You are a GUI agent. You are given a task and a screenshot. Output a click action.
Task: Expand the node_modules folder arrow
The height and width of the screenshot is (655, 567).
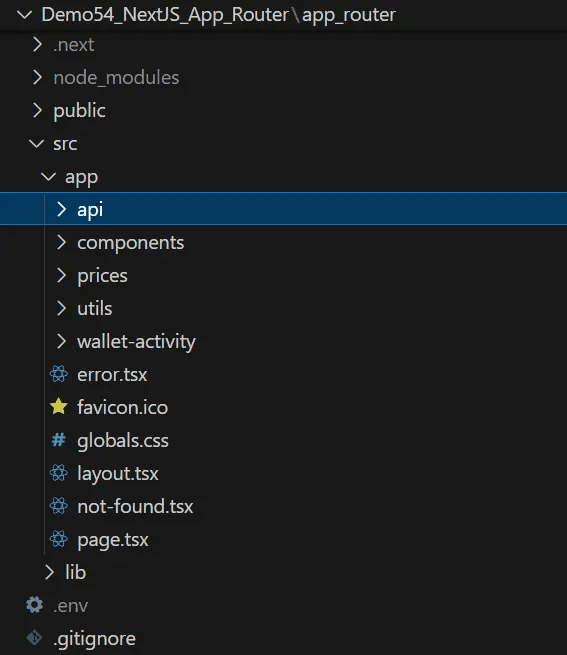tap(38, 77)
